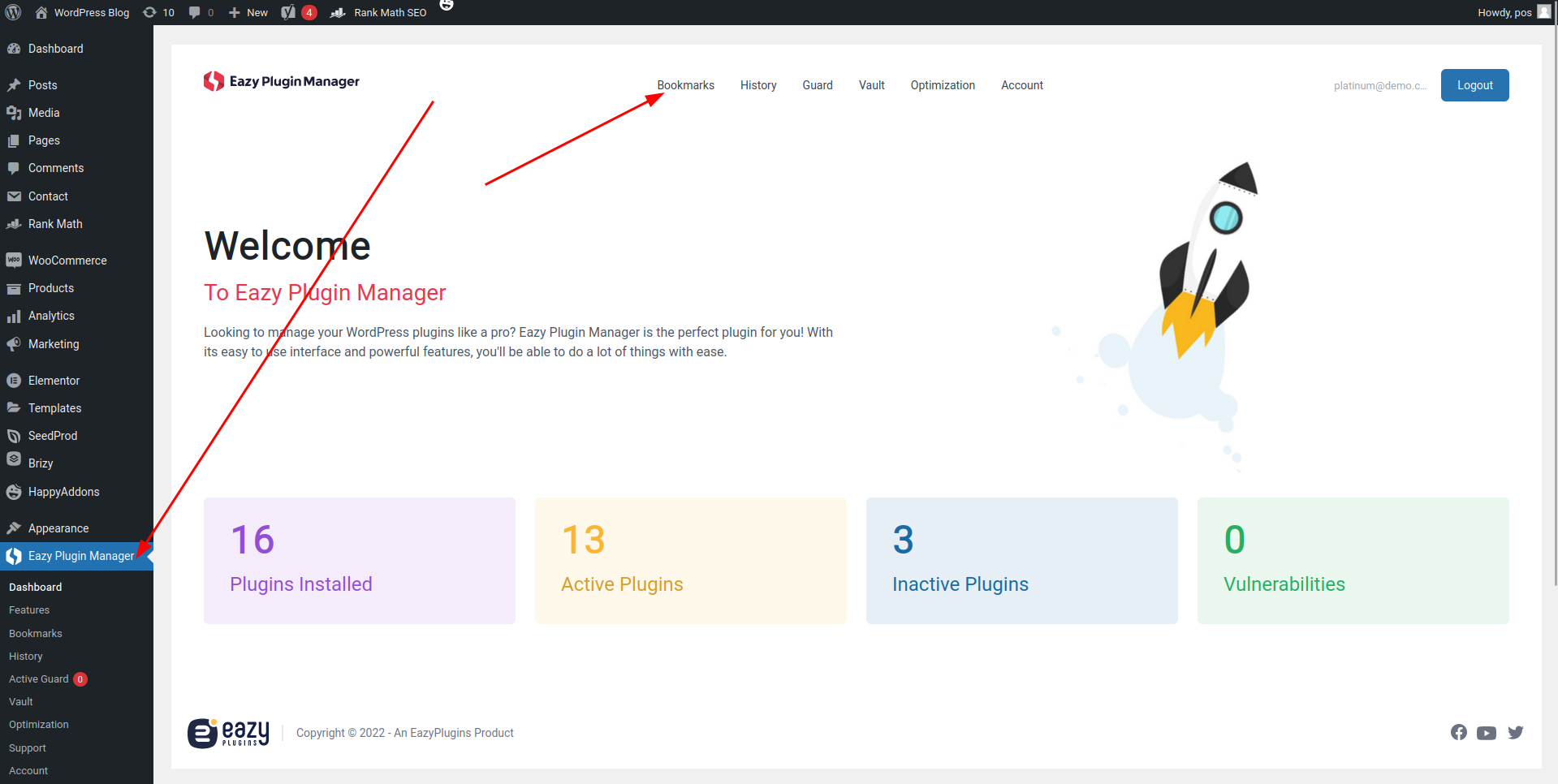Open the New menu in admin bar
The image size is (1558, 784).
click(247, 12)
